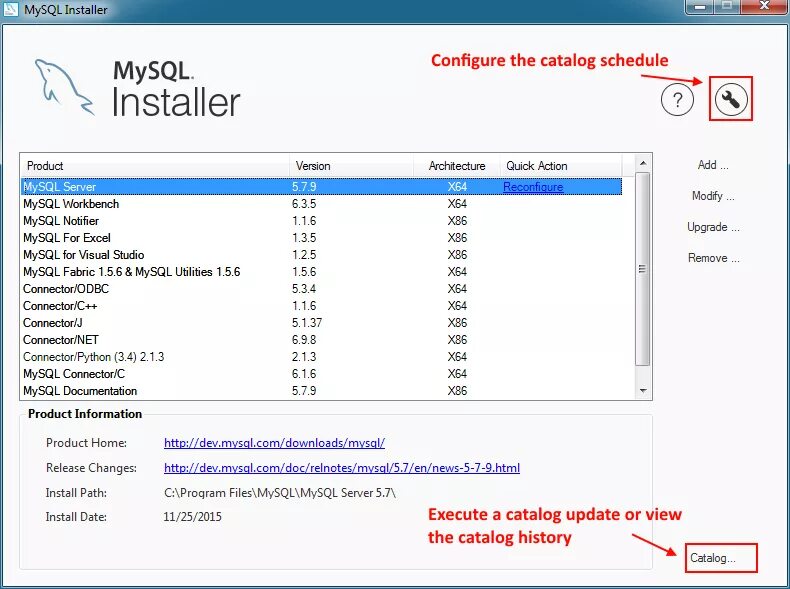The width and height of the screenshot is (790, 589).
Task: Click the Quick Action column header
Action: coord(561,166)
